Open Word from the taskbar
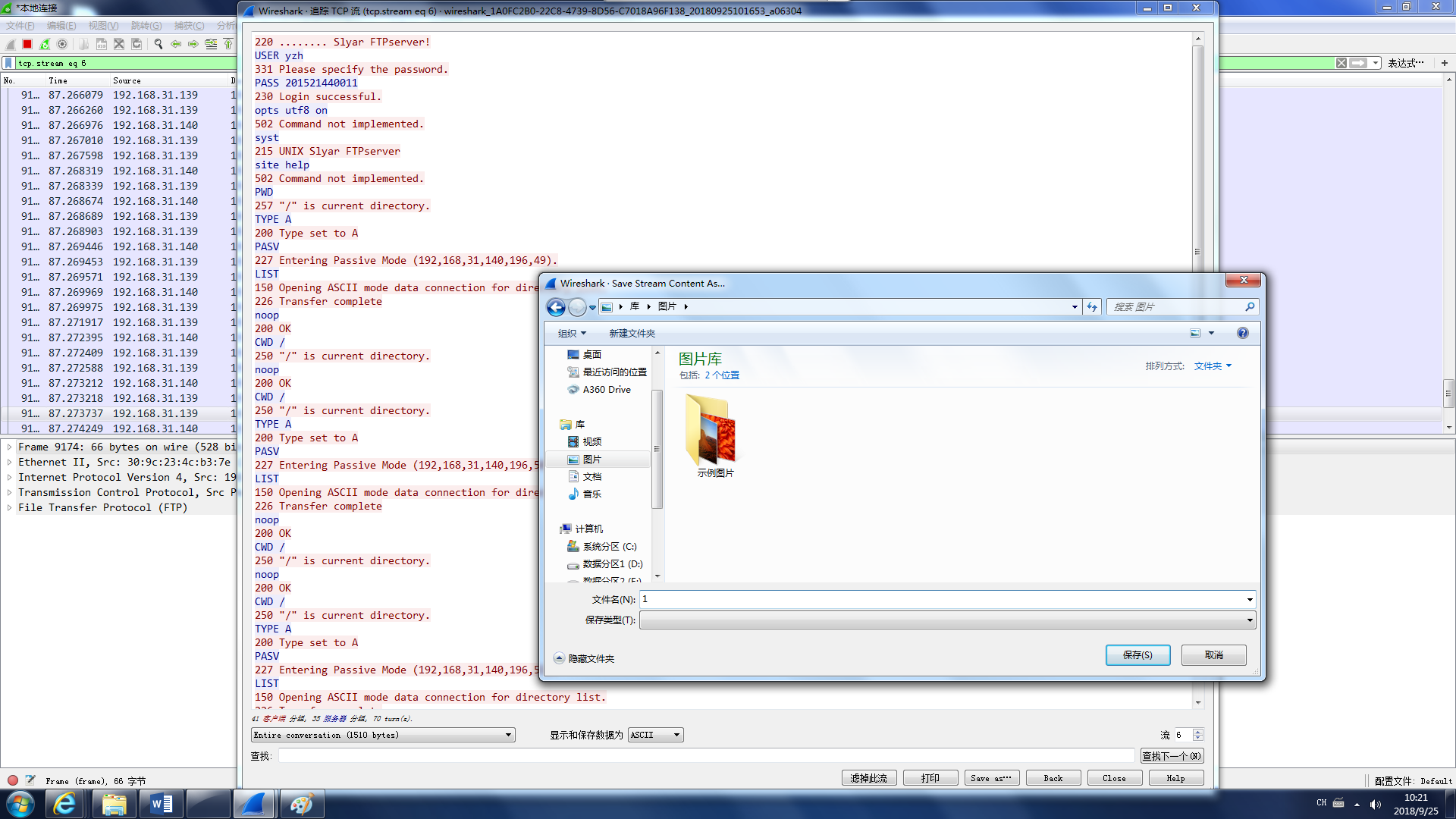 point(161,804)
